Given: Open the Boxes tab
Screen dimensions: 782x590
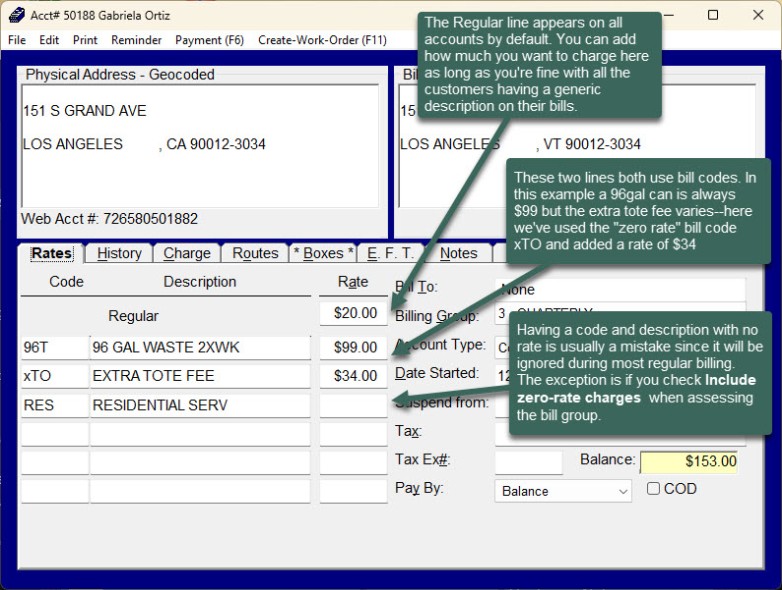Looking at the screenshot, I should coord(323,253).
